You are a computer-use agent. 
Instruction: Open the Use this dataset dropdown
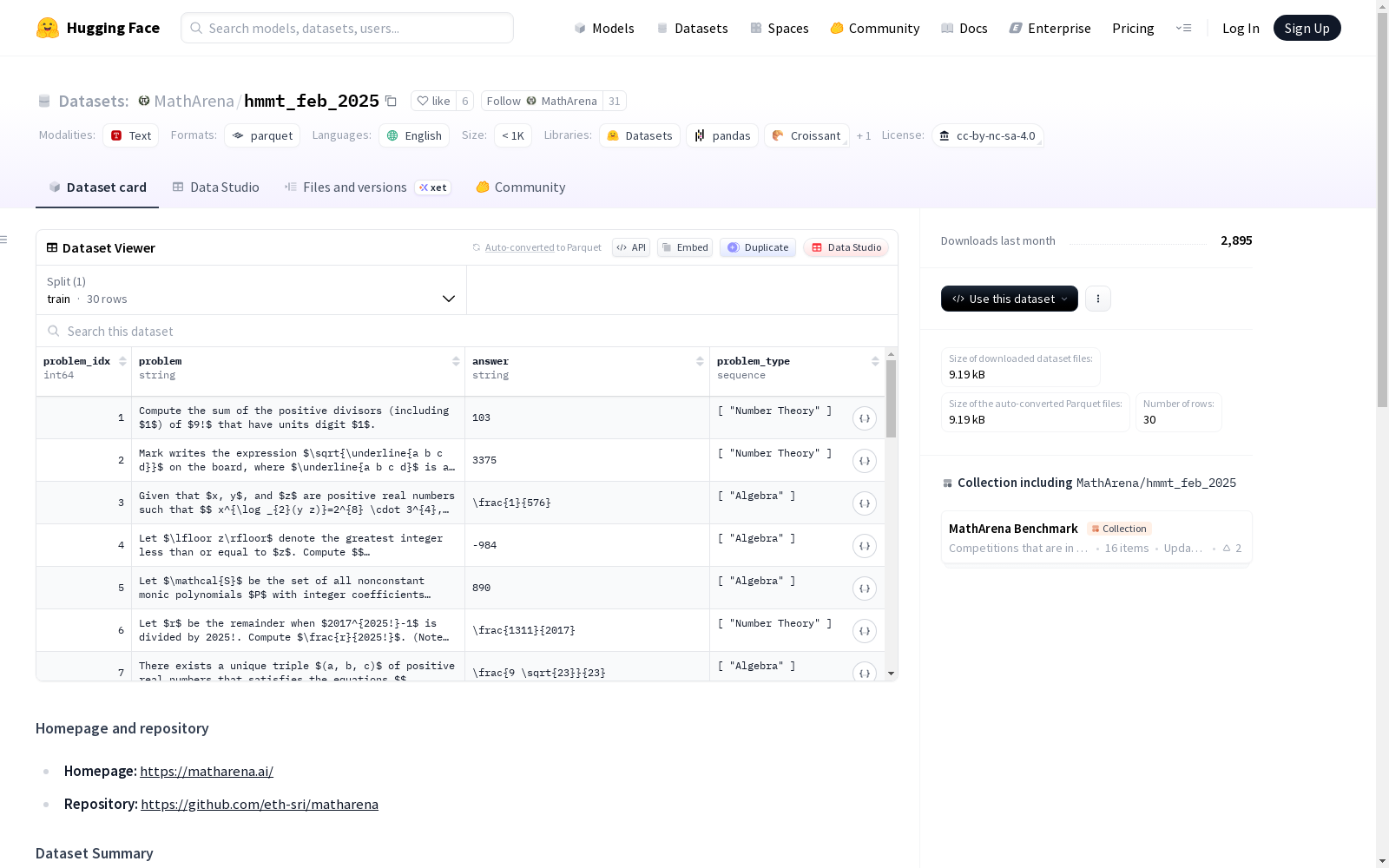1010,299
